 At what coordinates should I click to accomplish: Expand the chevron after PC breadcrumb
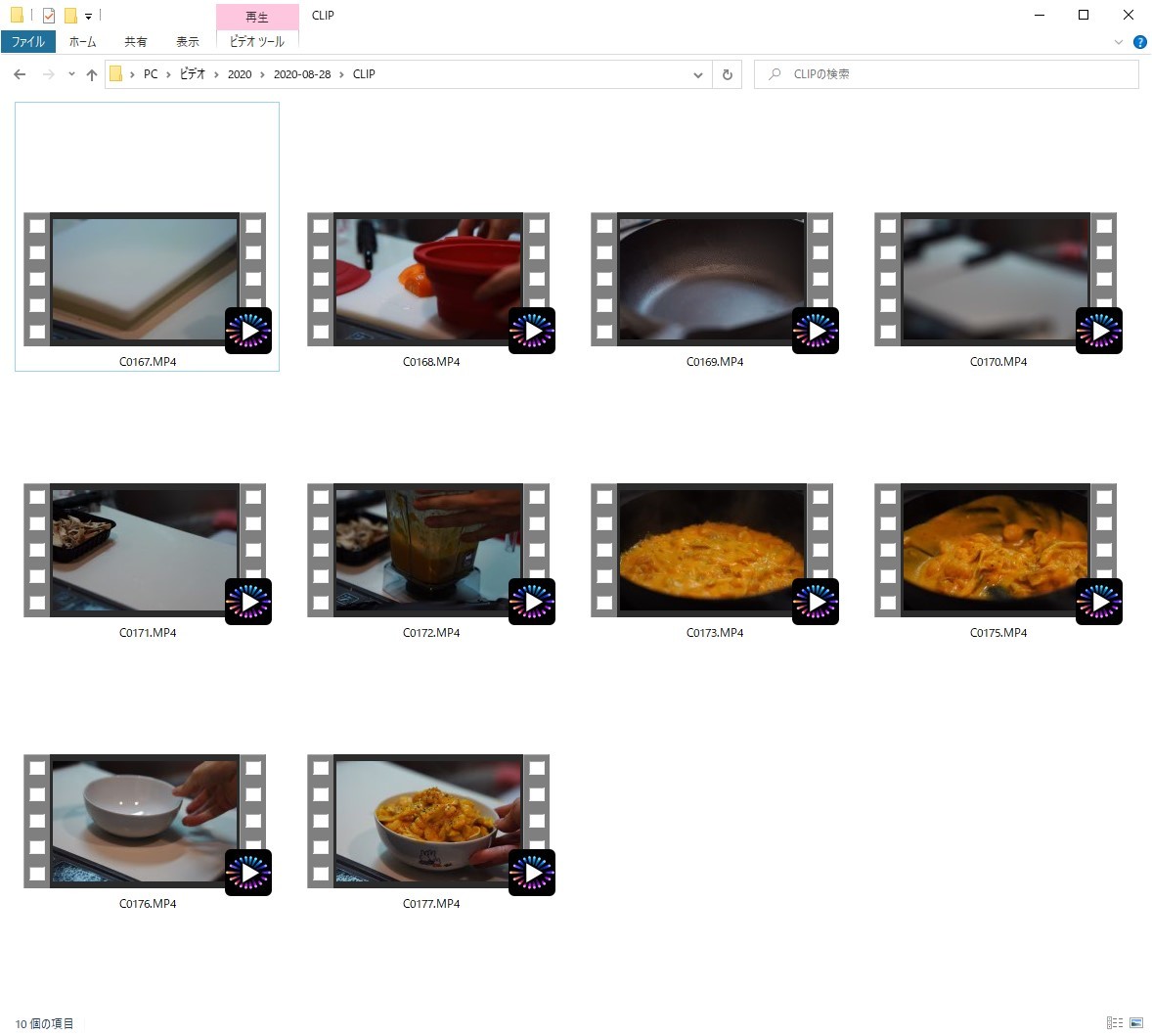pos(168,74)
